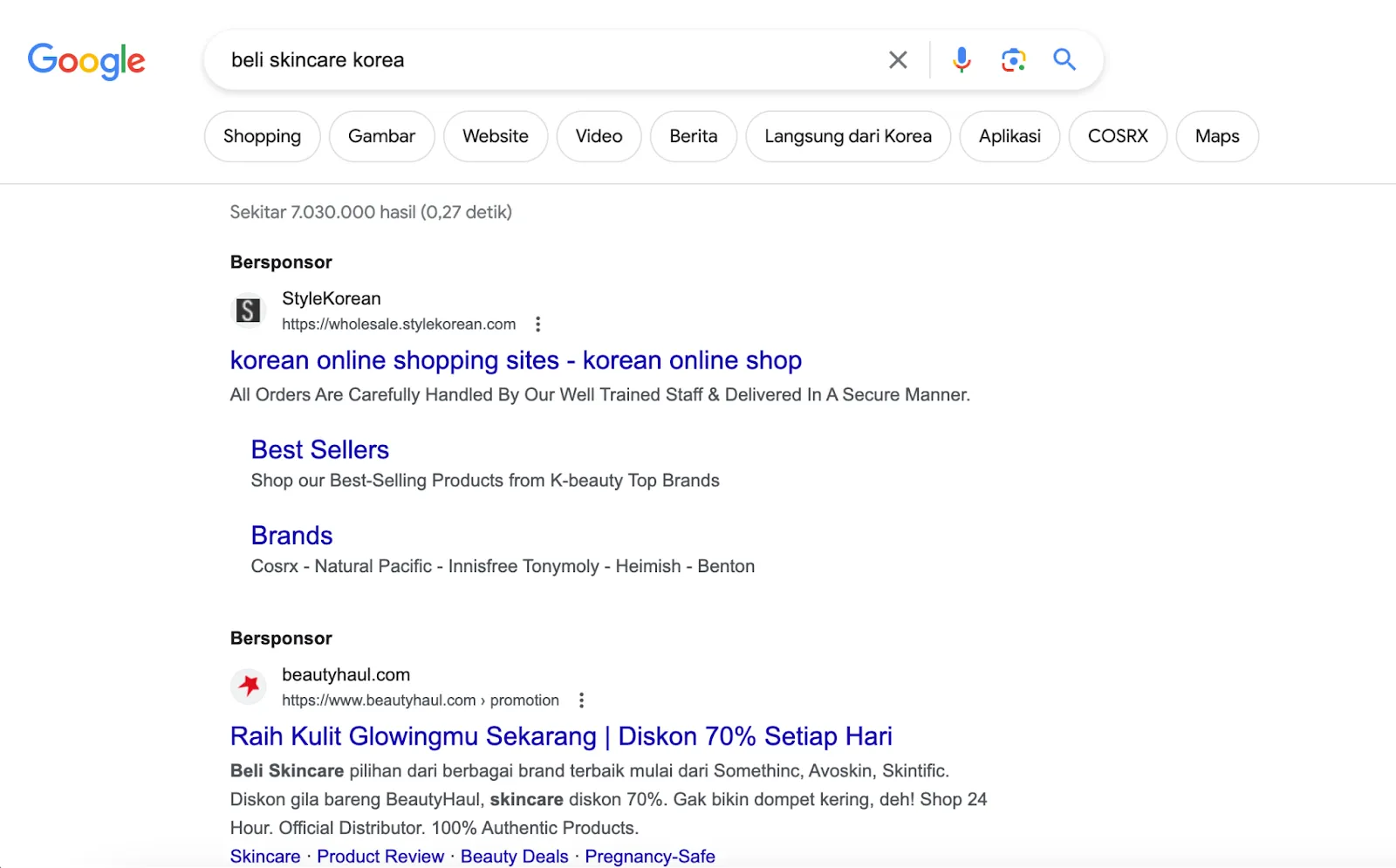
Task: Visit the Brands sitelink
Action: [x=291, y=536]
